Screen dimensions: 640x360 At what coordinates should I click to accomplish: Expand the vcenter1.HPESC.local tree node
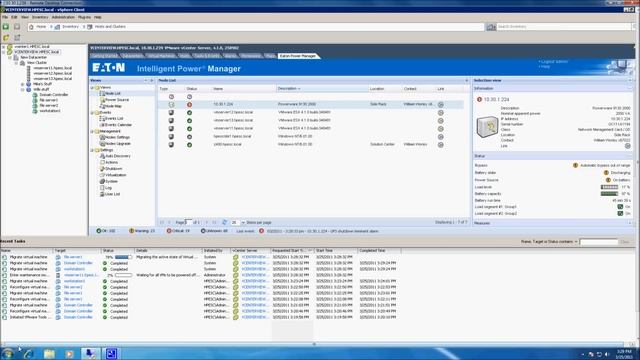[x=4, y=47]
